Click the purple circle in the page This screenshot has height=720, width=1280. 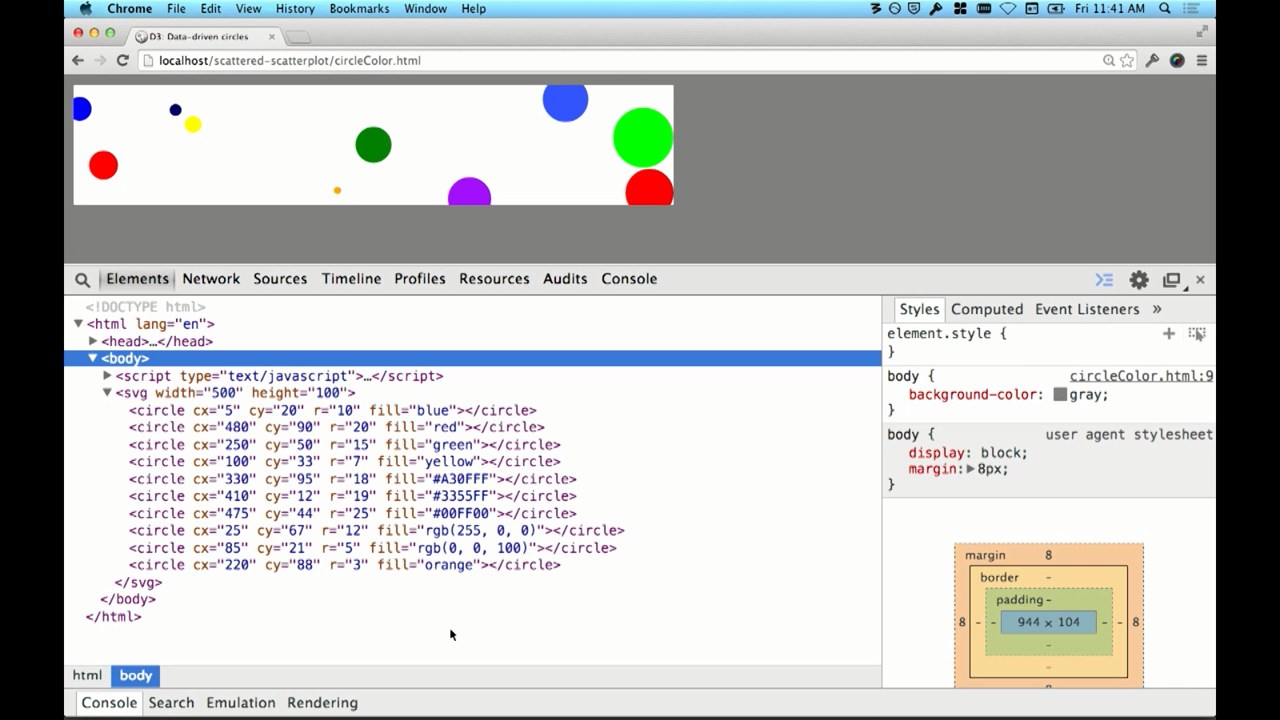(469, 192)
